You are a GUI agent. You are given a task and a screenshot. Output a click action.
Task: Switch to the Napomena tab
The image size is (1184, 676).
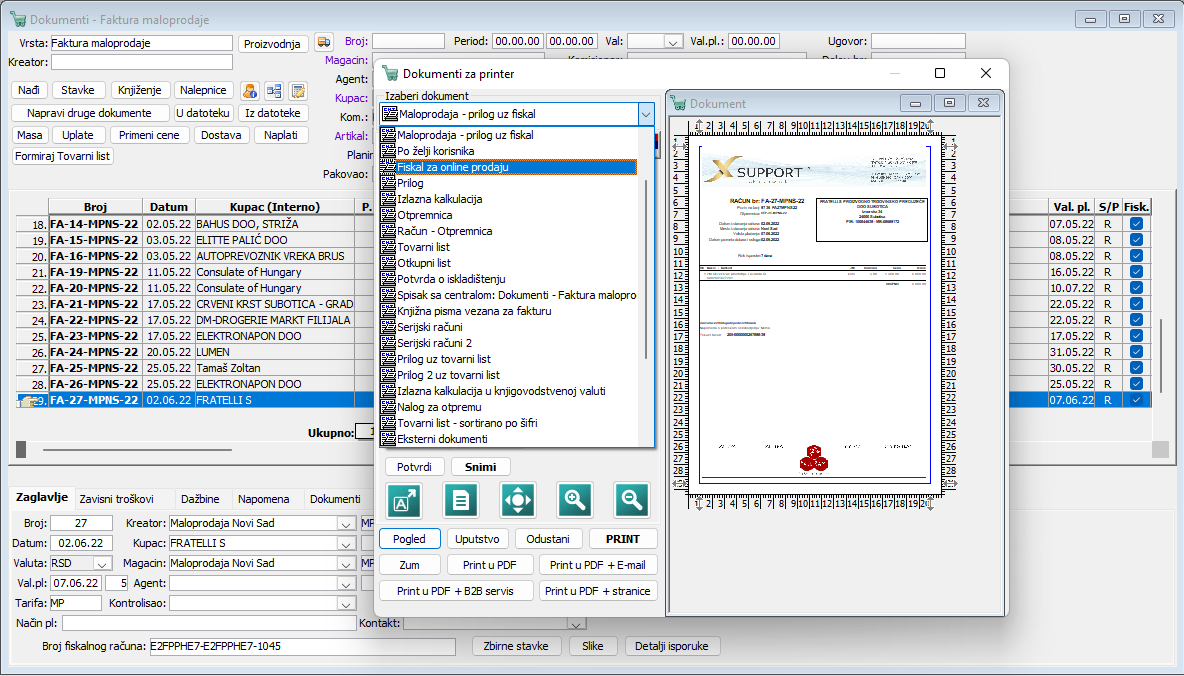click(x=264, y=499)
